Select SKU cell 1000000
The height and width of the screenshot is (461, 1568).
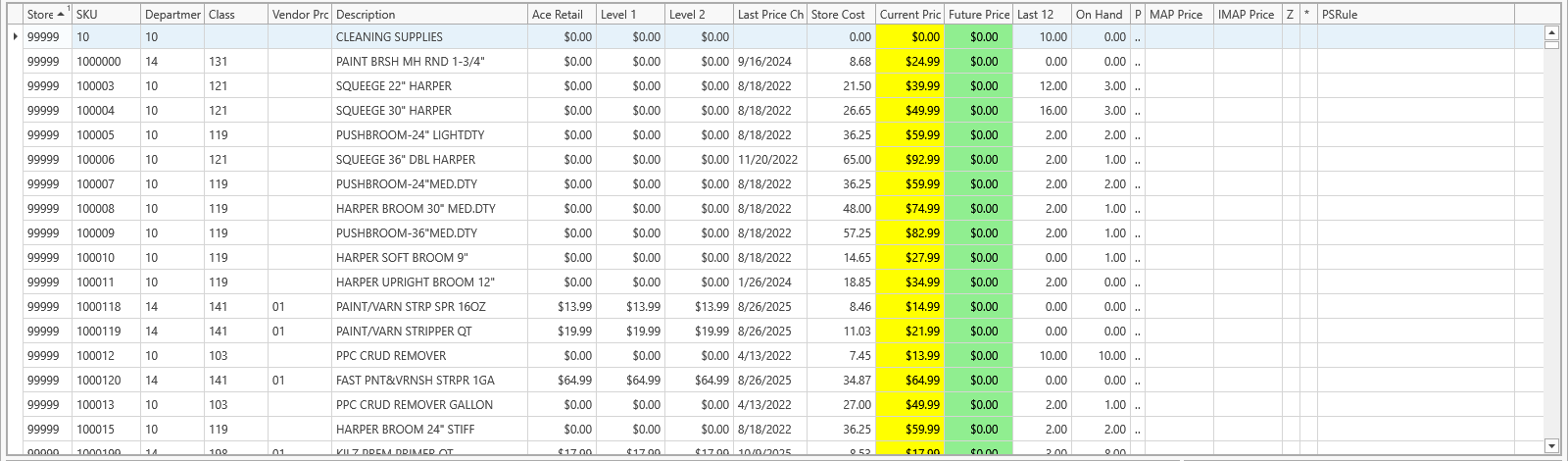pyautogui.click(x=106, y=62)
